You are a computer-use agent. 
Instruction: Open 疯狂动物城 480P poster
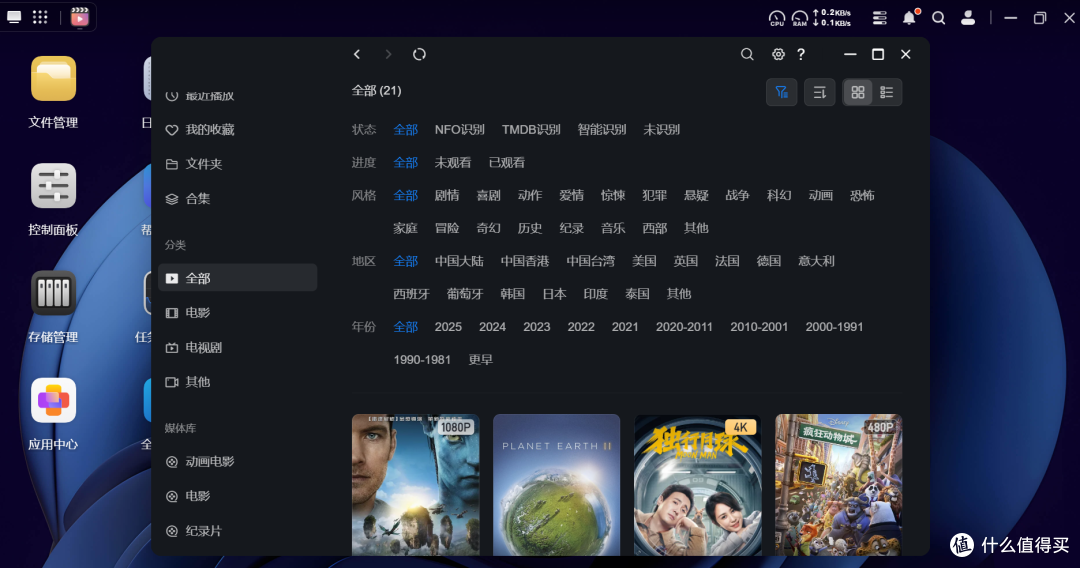[838, 485]
